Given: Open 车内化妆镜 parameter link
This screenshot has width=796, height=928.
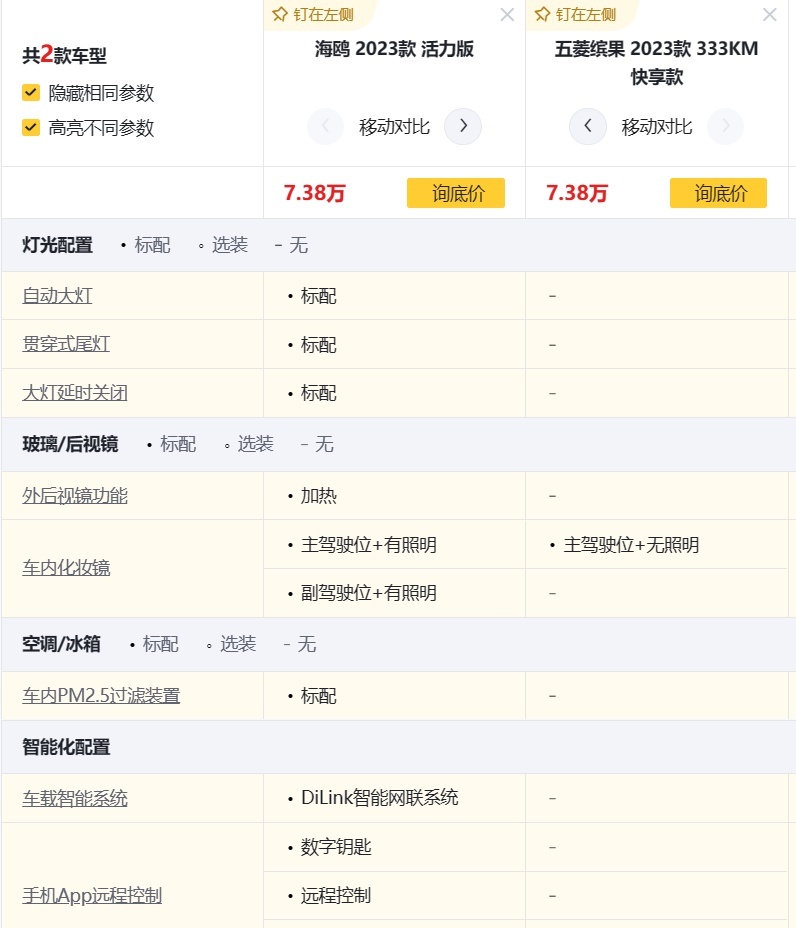Looking at the screenshot, I should click(66, 568).
